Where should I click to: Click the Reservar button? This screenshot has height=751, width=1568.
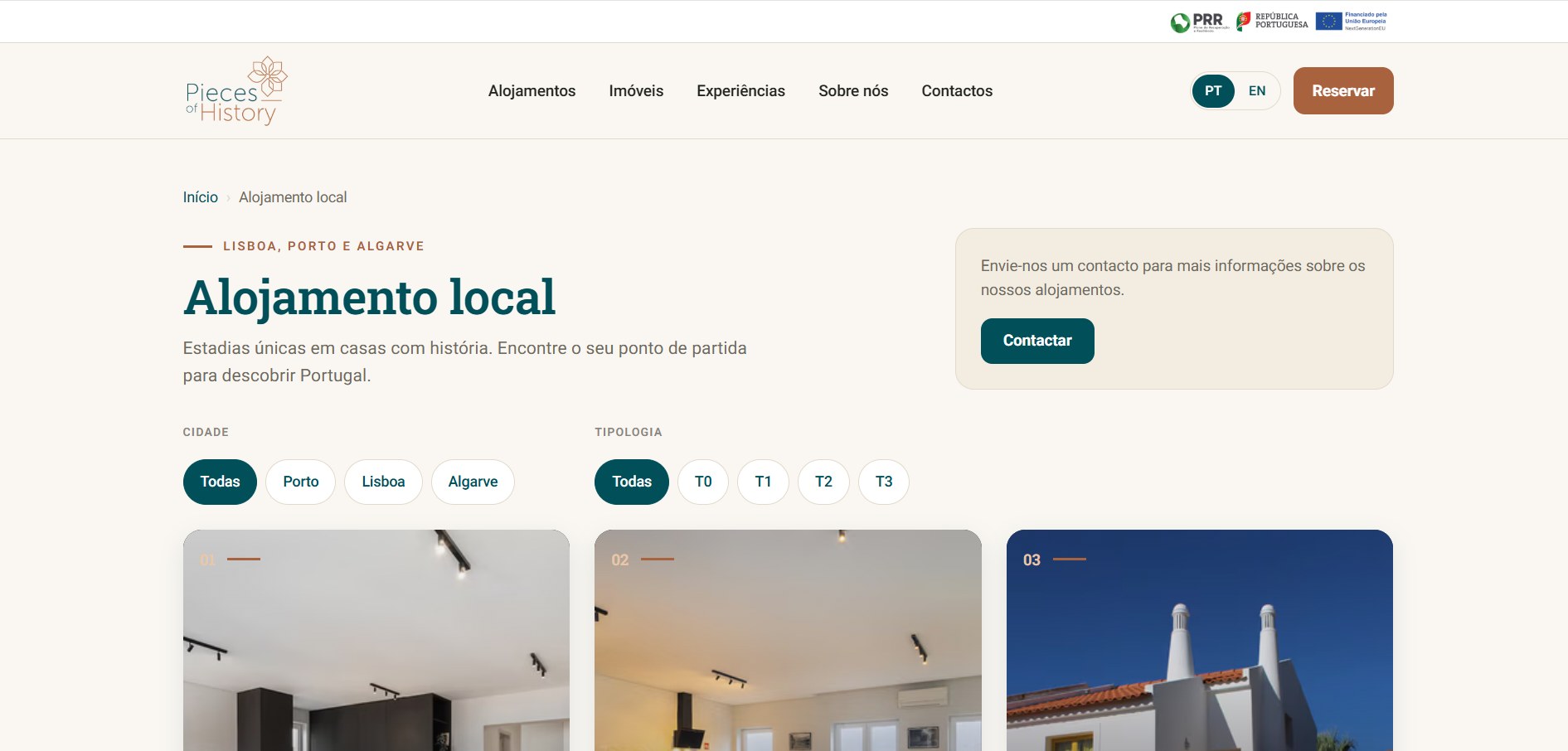(1343, 91)
